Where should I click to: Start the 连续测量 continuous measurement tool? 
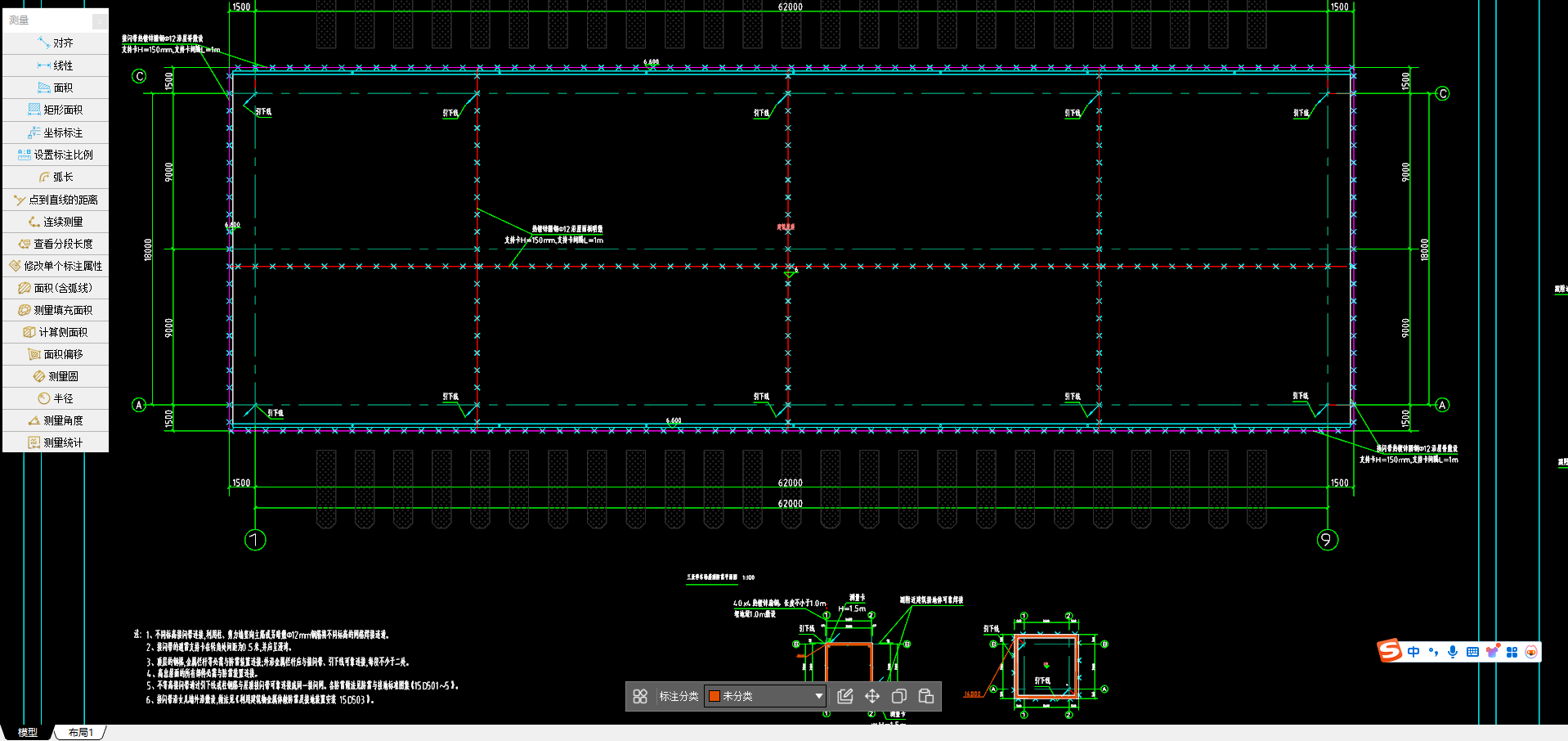(x=56, y=222)
